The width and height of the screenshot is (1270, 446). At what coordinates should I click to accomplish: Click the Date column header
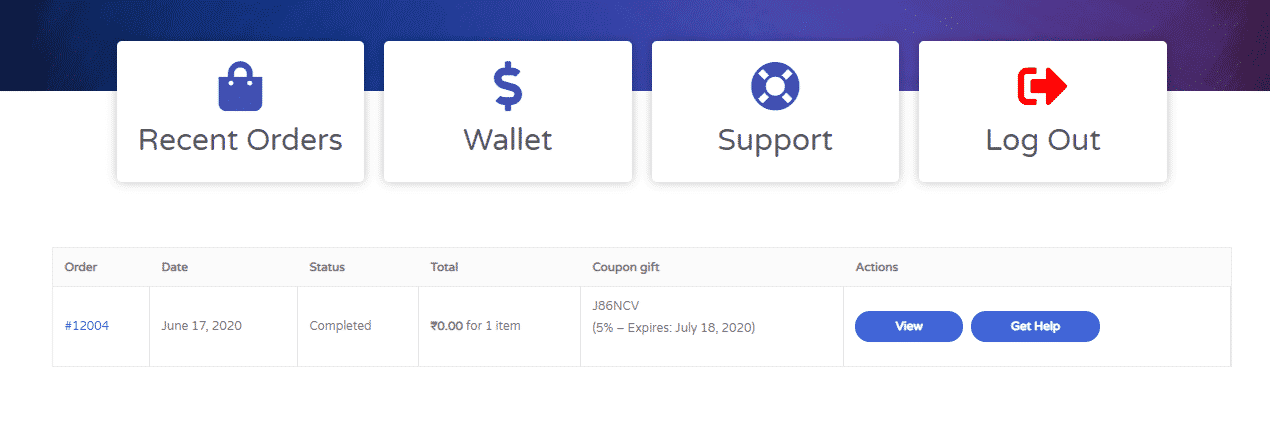point(175,267)
